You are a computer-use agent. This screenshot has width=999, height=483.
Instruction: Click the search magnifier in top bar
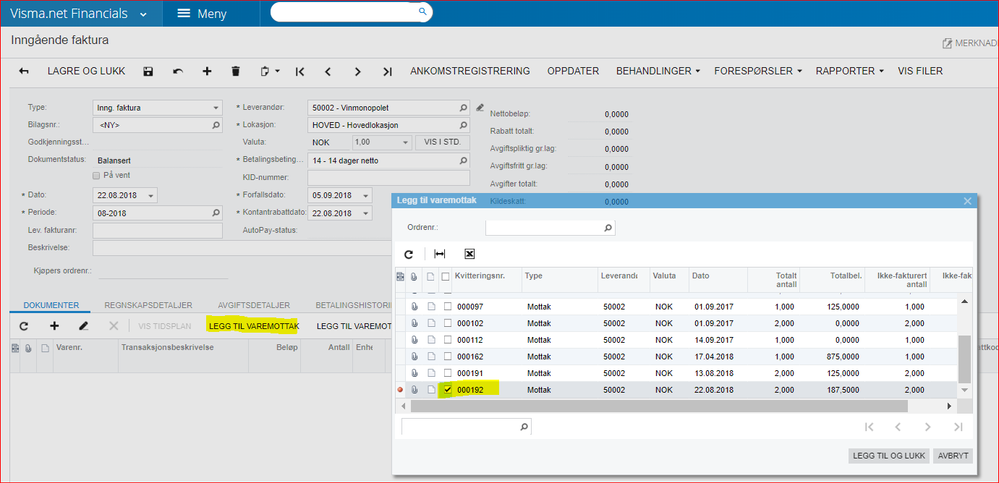click(422, 12)
